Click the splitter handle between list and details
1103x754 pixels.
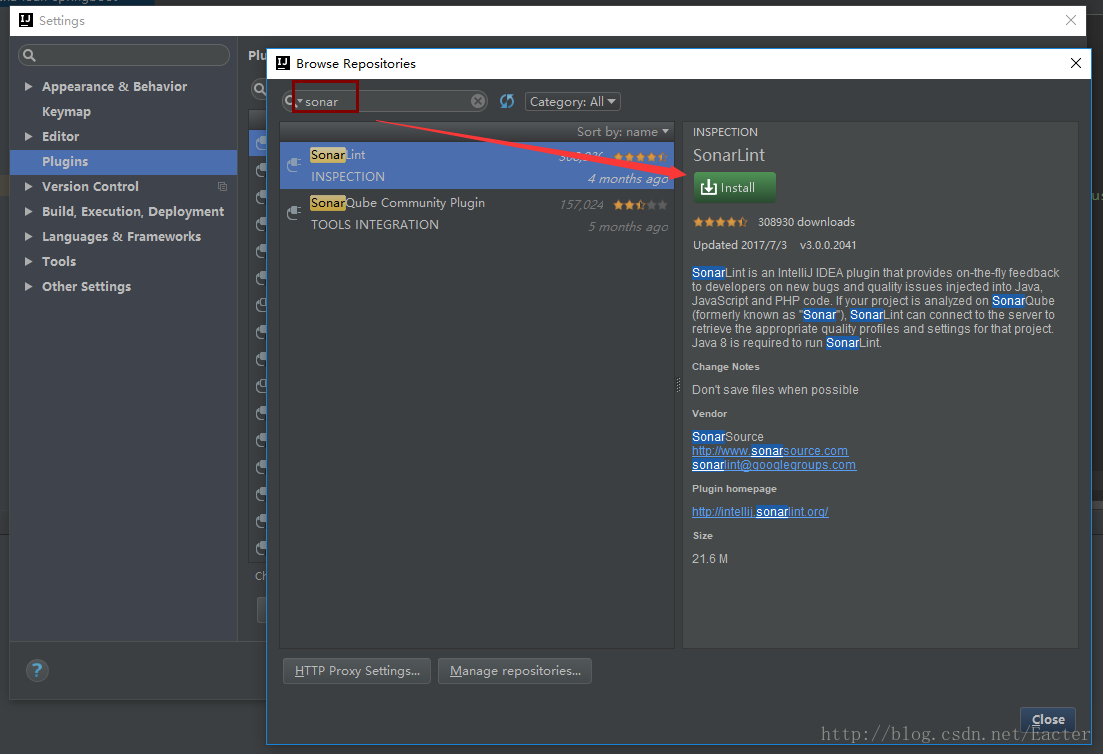click(x=678, y=385)
